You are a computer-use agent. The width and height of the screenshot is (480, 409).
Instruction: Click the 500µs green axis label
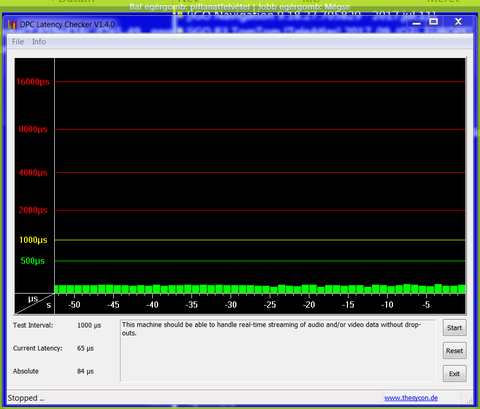coord(33,261)
